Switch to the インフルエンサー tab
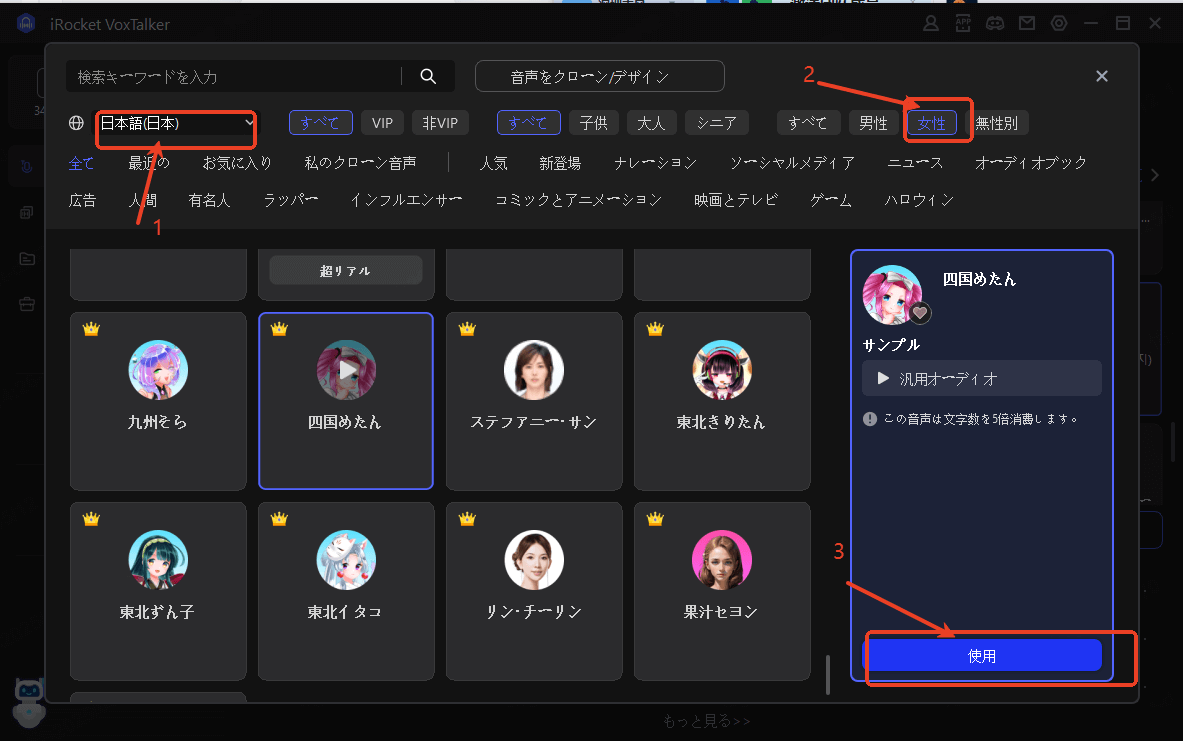Image resolution: width=1183 pixels, height=741 pixels. click(x=406, y=200)
